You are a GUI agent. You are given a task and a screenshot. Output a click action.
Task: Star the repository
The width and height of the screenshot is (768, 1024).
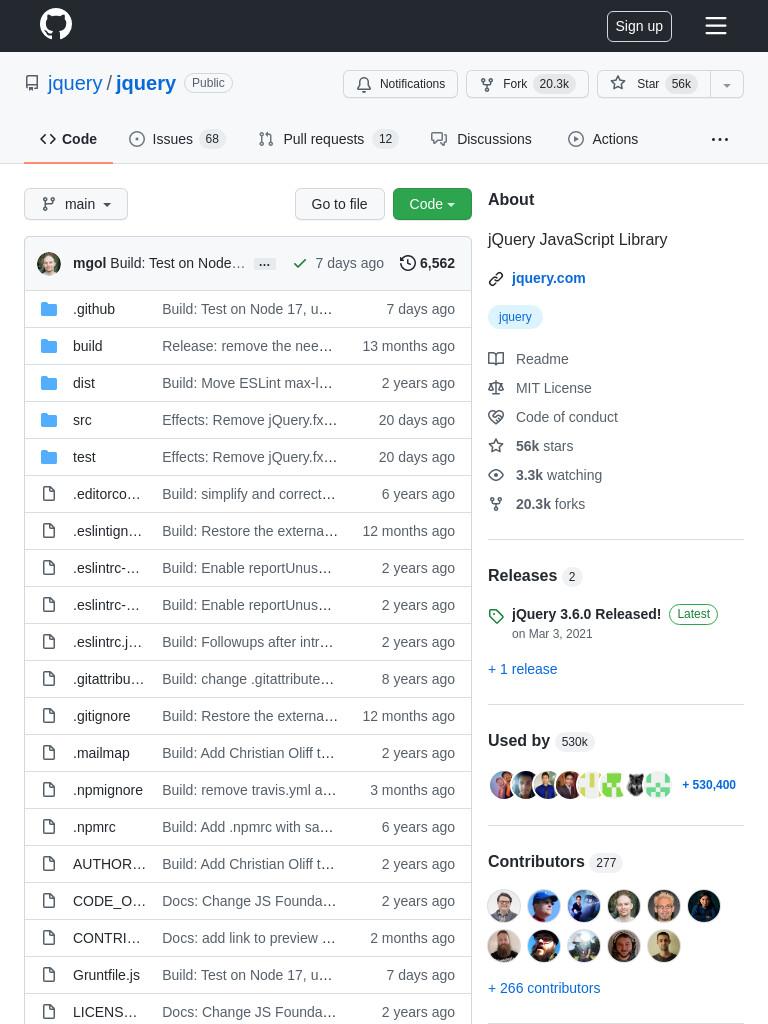(654, 84)
